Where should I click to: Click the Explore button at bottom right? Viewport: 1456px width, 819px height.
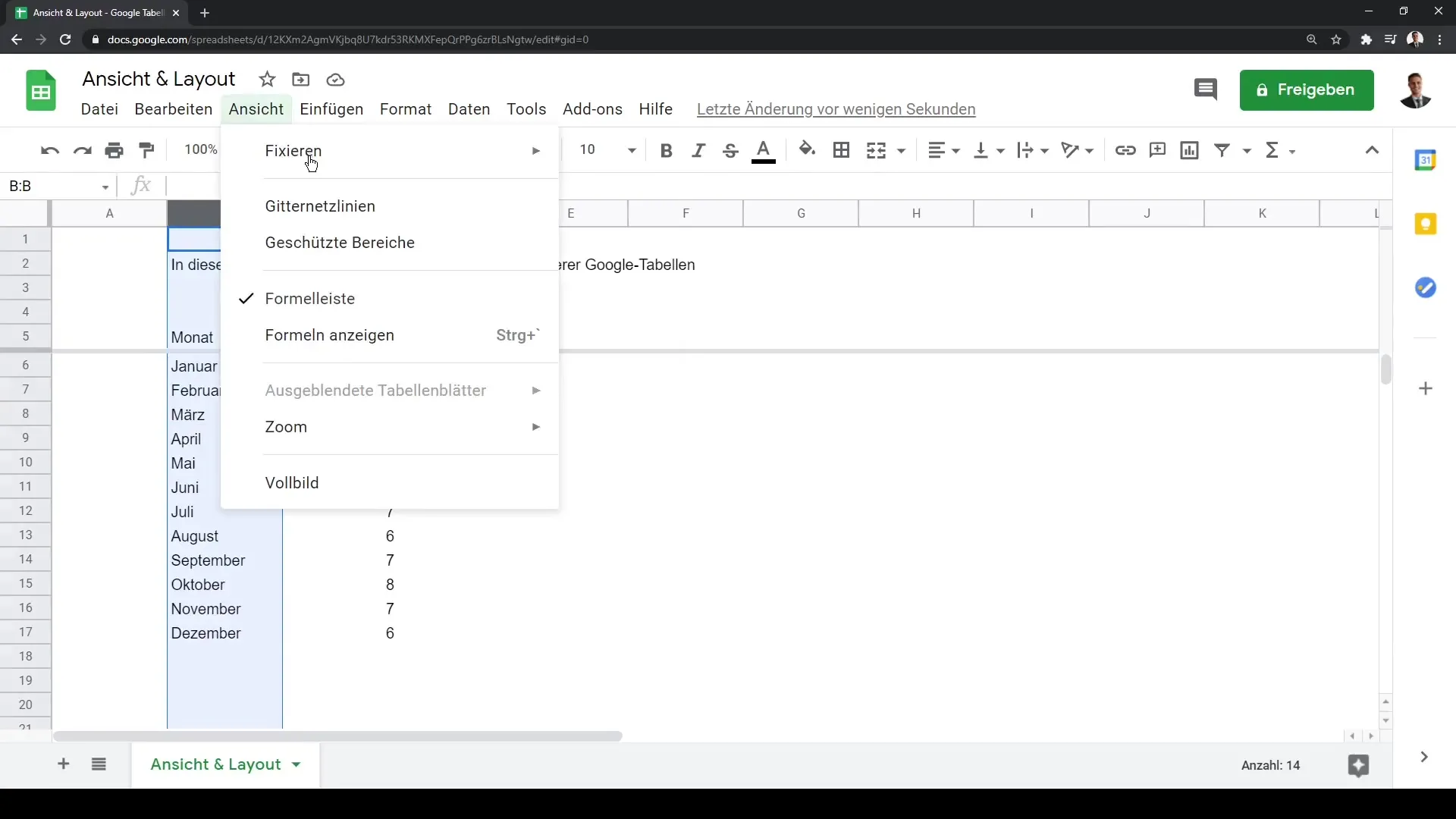click(1358, 766)
